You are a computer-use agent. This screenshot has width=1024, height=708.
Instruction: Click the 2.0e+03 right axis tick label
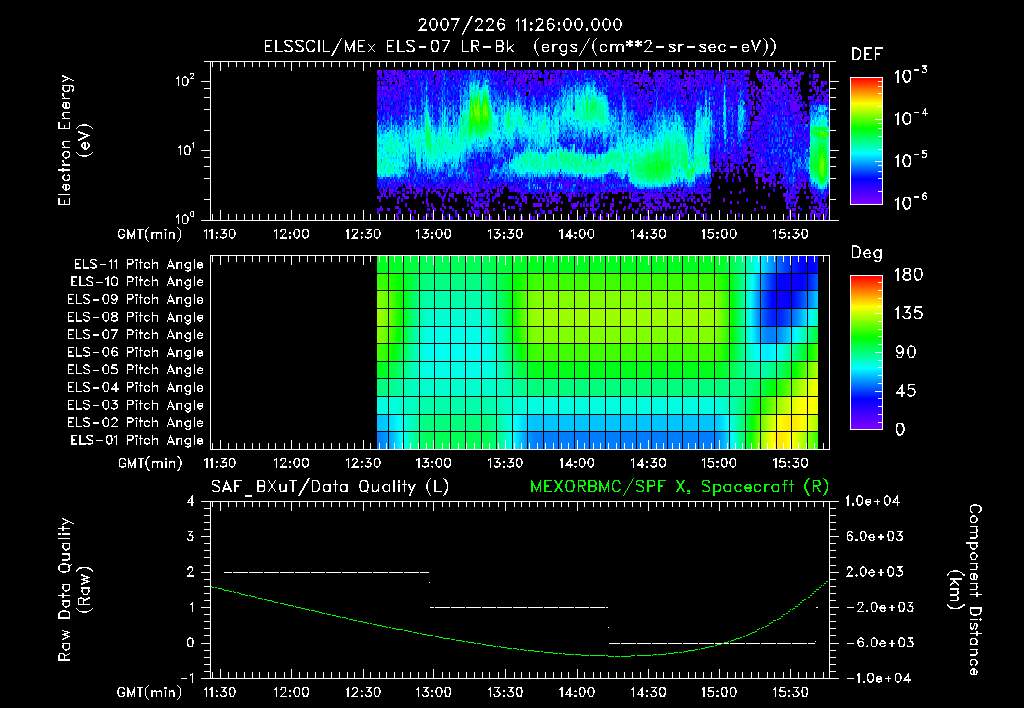pyautogui.click(x=875, y=572)
